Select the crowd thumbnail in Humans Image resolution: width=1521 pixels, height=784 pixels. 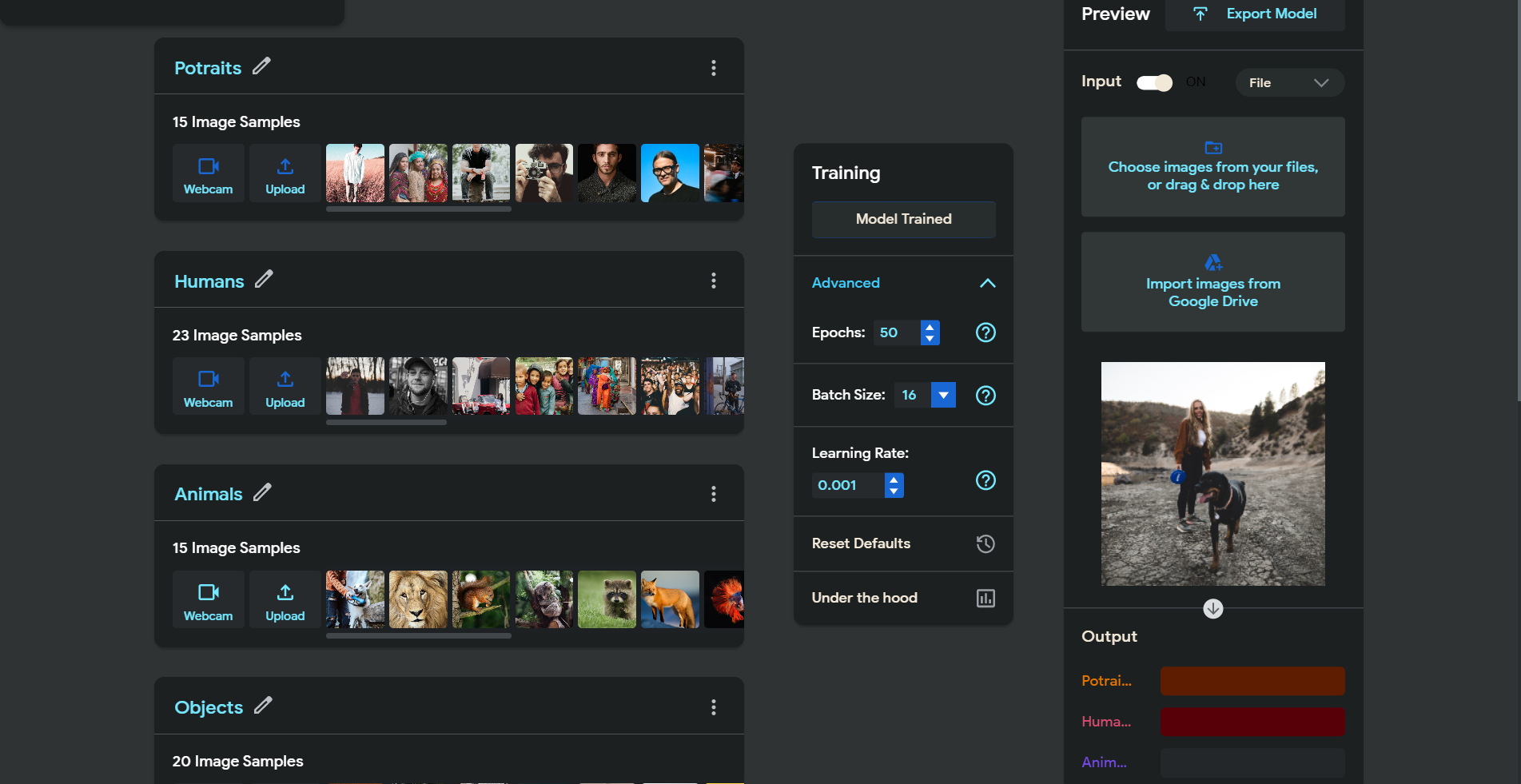pos(670,387)
